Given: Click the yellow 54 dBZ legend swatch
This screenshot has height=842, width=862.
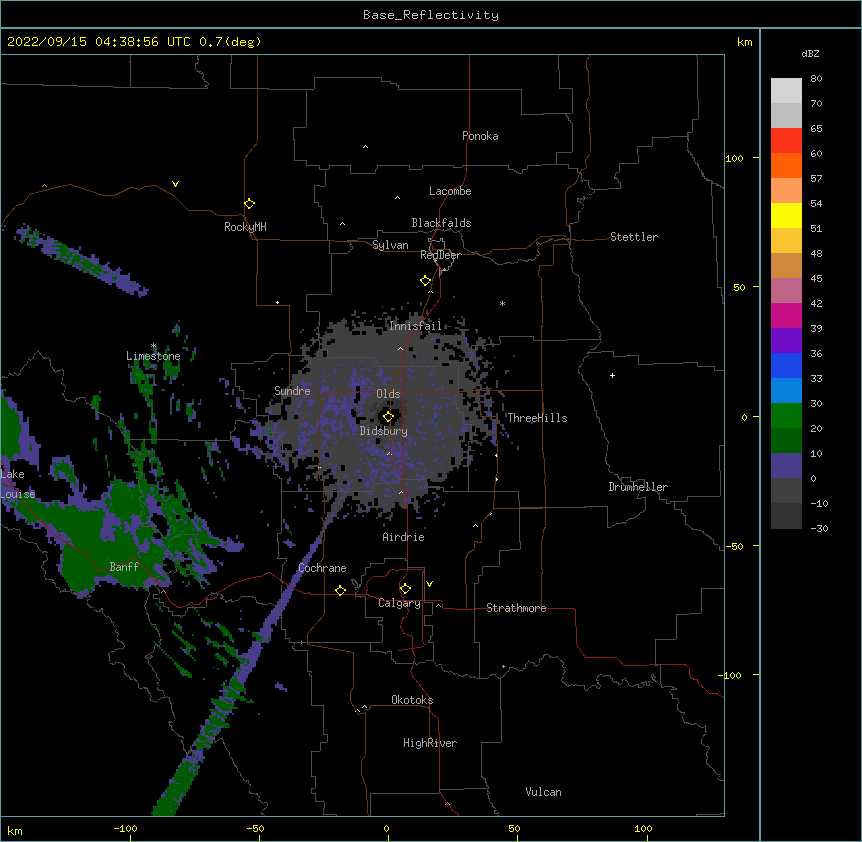Looking at the screenshot, I should (786, 215).
